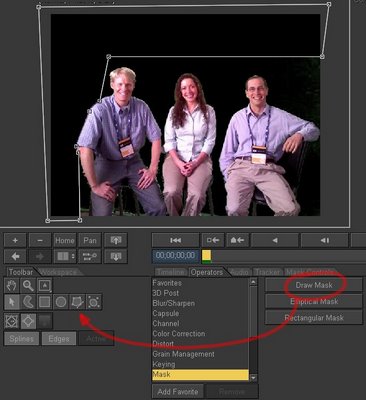Click the yellow timeline frame marker
Viewport: 366px width, 400px height.
coord(206,256)
